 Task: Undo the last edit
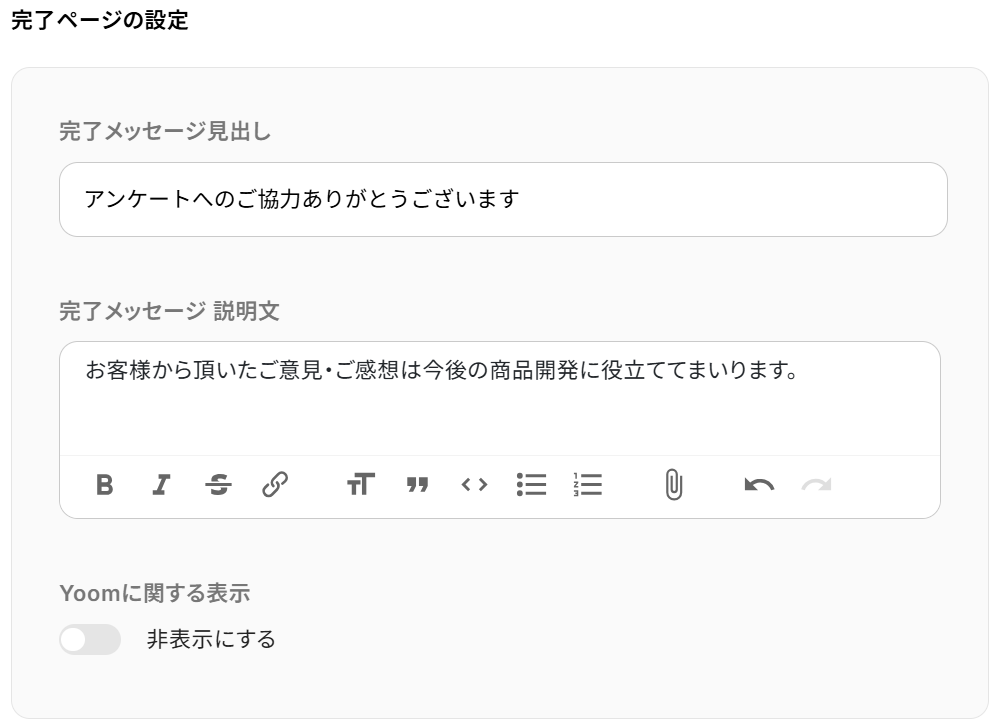(759, 485)
